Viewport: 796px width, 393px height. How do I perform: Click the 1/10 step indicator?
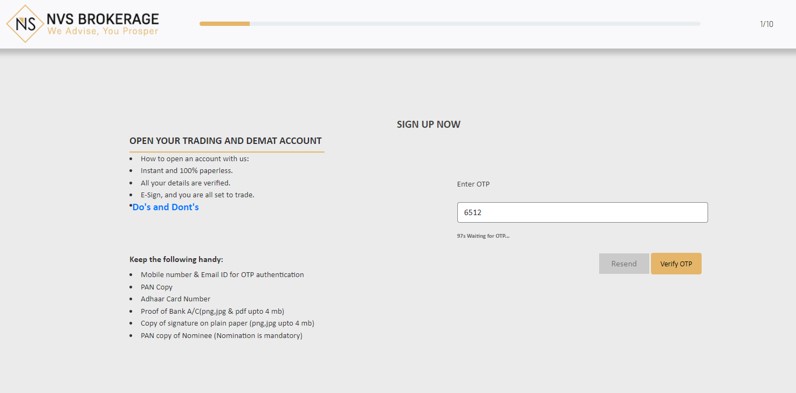(x=767, y=24)
